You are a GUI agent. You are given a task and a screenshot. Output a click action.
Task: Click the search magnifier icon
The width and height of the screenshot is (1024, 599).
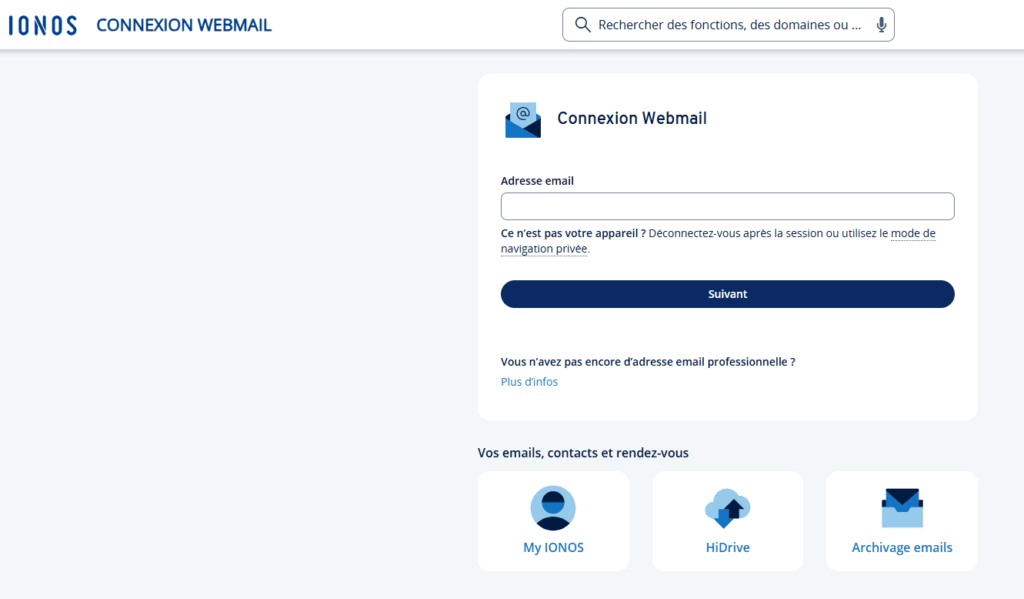[582, 25]
